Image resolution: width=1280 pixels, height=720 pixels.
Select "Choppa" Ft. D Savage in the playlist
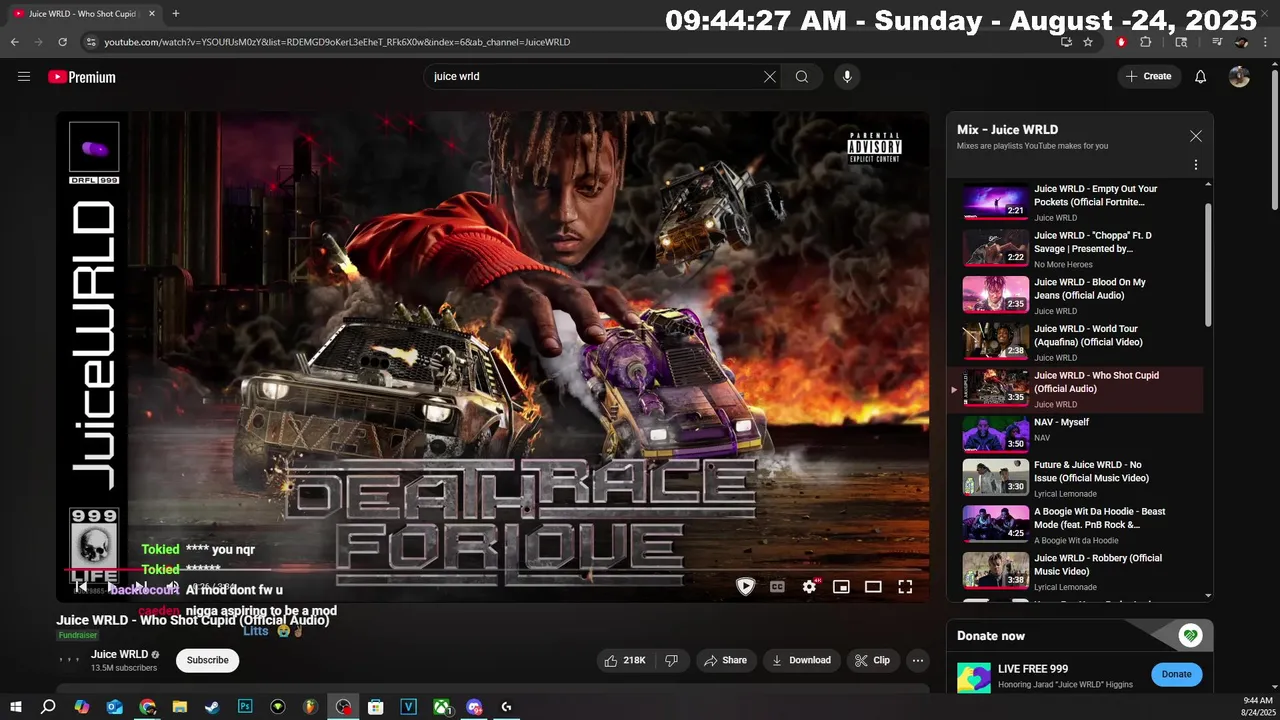point(1076,249)
